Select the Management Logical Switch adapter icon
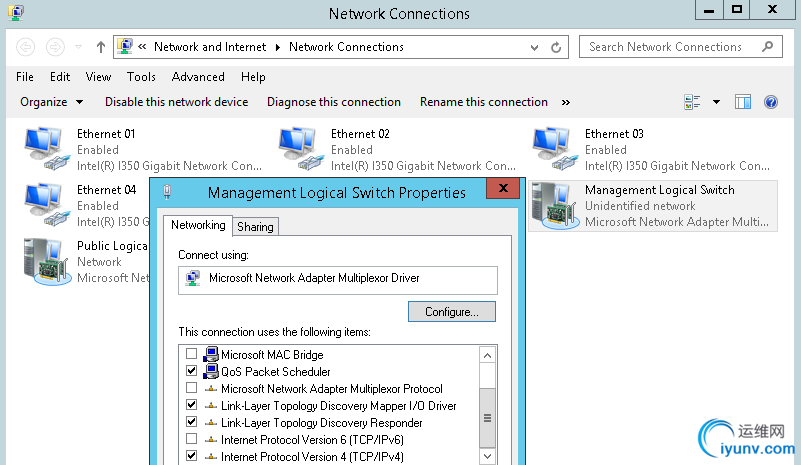801x465 pixels. coord(556,206)
